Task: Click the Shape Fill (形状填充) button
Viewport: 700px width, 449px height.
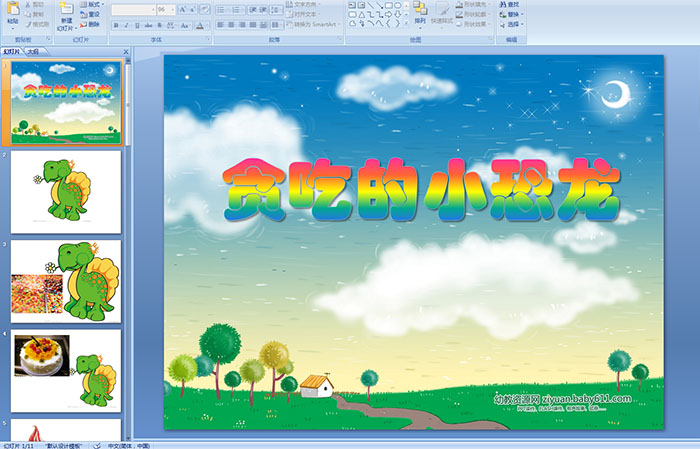Action: [x=473, y=4]
